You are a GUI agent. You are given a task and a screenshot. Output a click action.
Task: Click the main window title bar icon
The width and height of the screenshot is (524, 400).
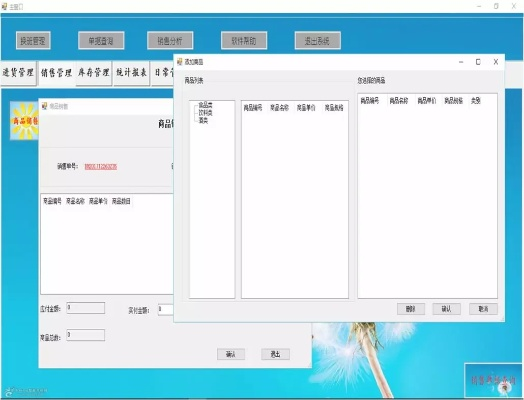point(4,6)
